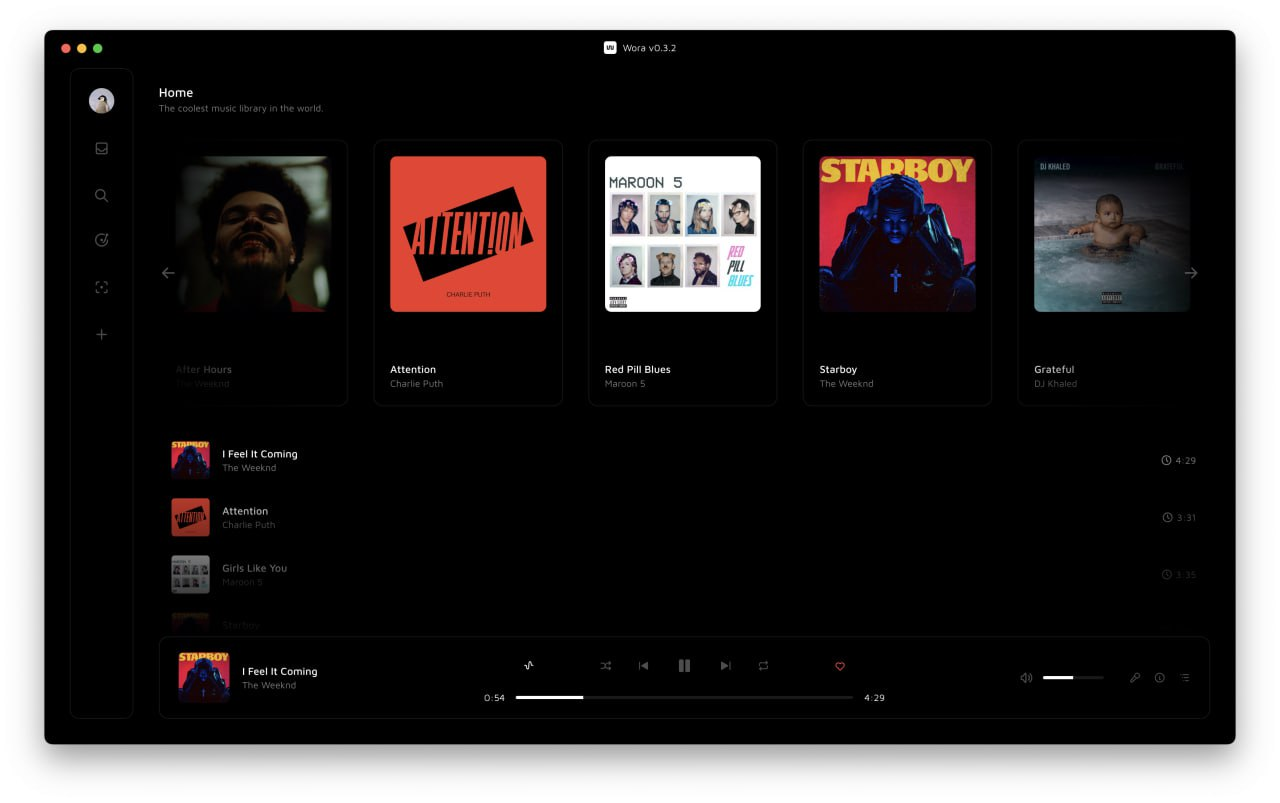Go to previous albums with left arrow

(x=168, y=273)
